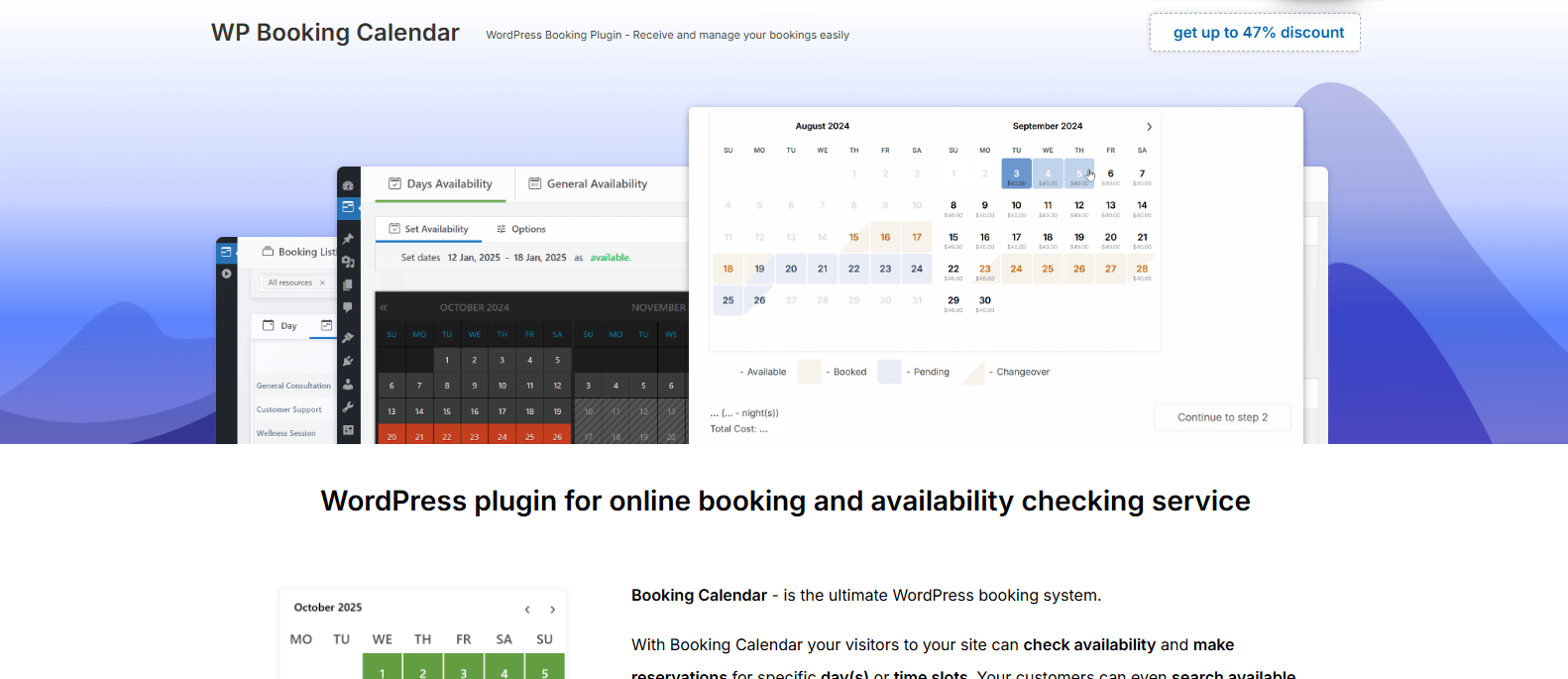Click the Pending legend color swatch
Image resolution: width=1568 pixels, height=679 pixels.
point(890,372)
